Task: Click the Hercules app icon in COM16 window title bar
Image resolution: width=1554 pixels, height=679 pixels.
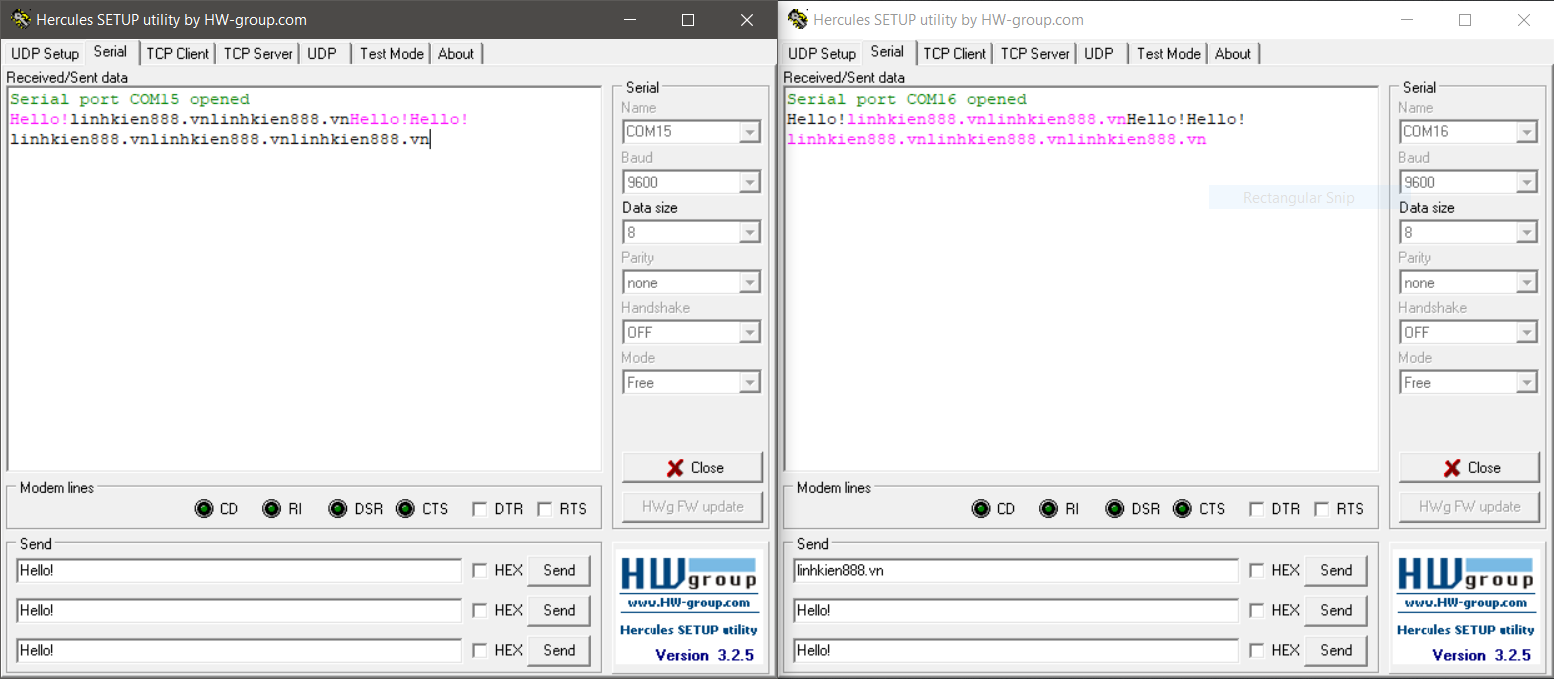Action: click(797, 19)
